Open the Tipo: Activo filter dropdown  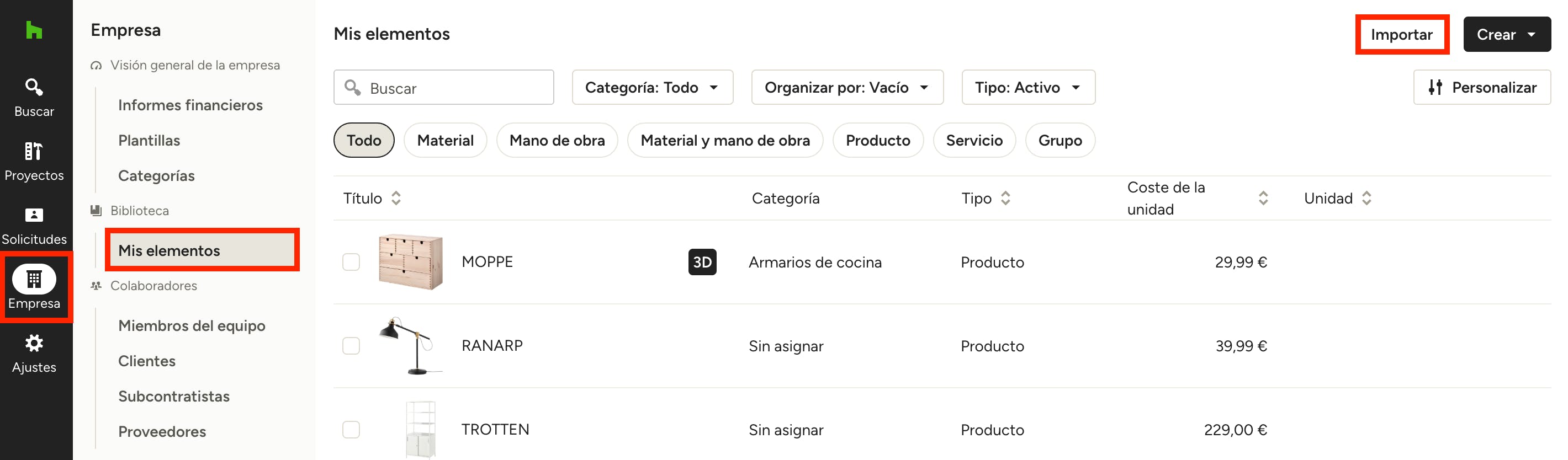click(1027, 88)
